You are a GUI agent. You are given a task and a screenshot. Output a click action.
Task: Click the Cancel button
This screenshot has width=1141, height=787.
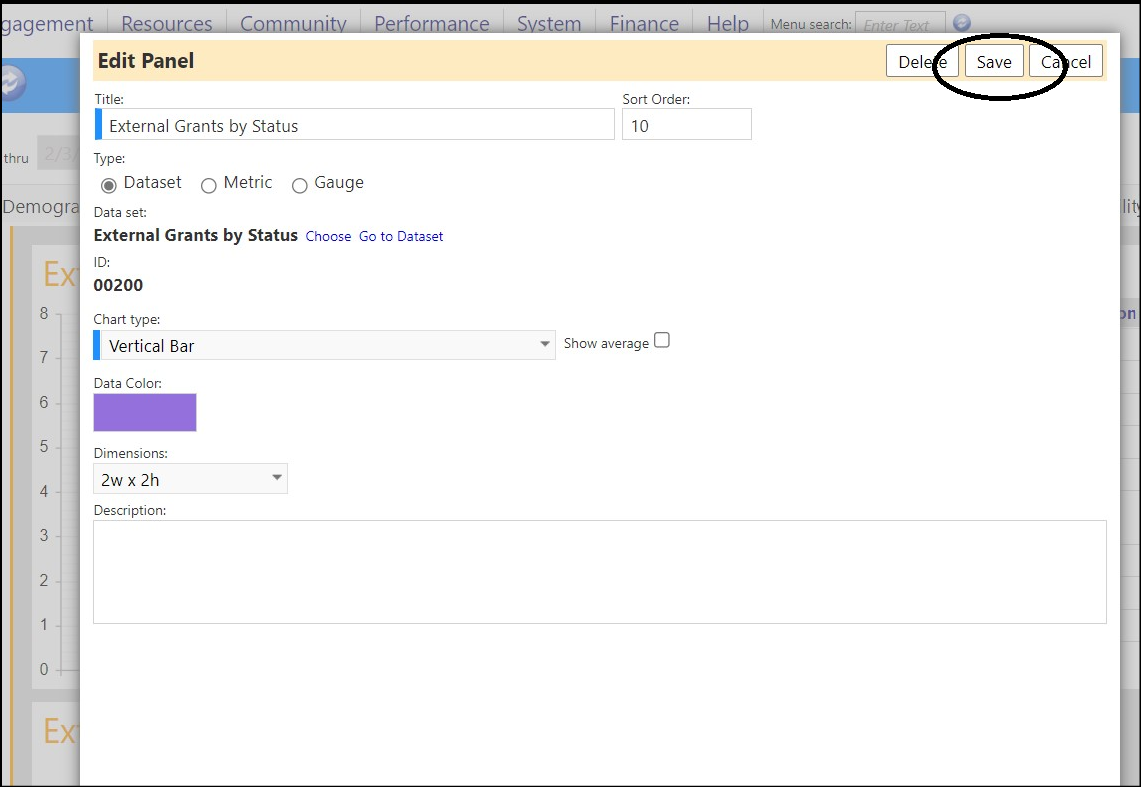pos(1066,61)
